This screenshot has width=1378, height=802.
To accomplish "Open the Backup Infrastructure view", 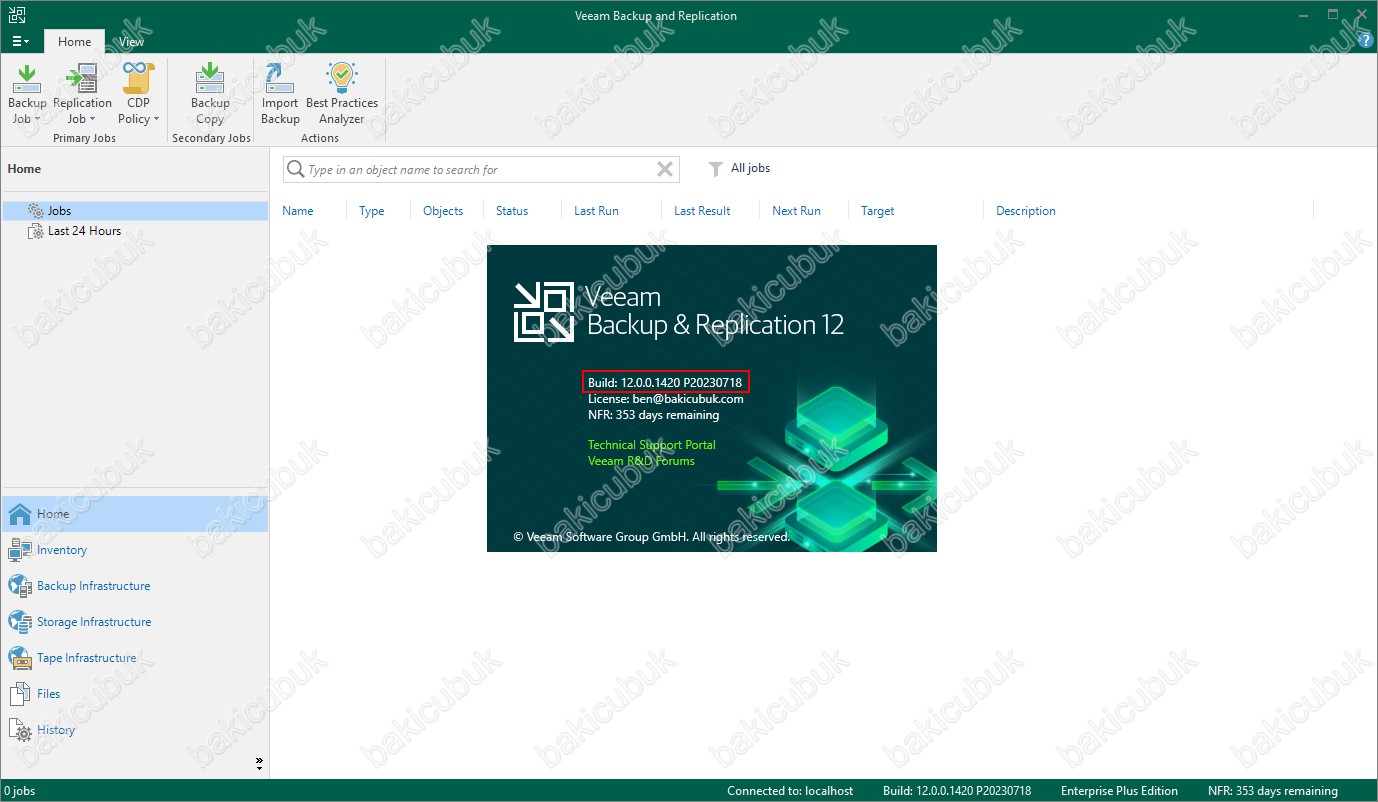I will 135,586.
